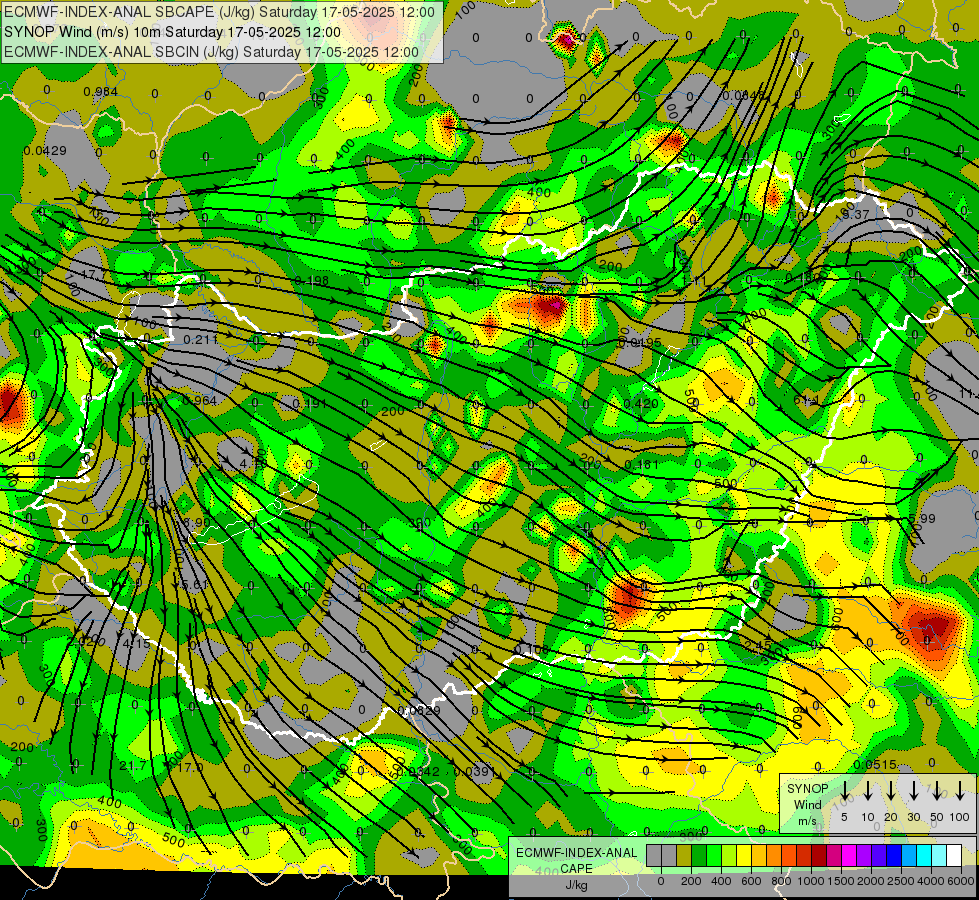Screen dimensions: 979x900
Task: Select the pure blue swatch in the CAPE legend
Action: click(x=893, y=856)
